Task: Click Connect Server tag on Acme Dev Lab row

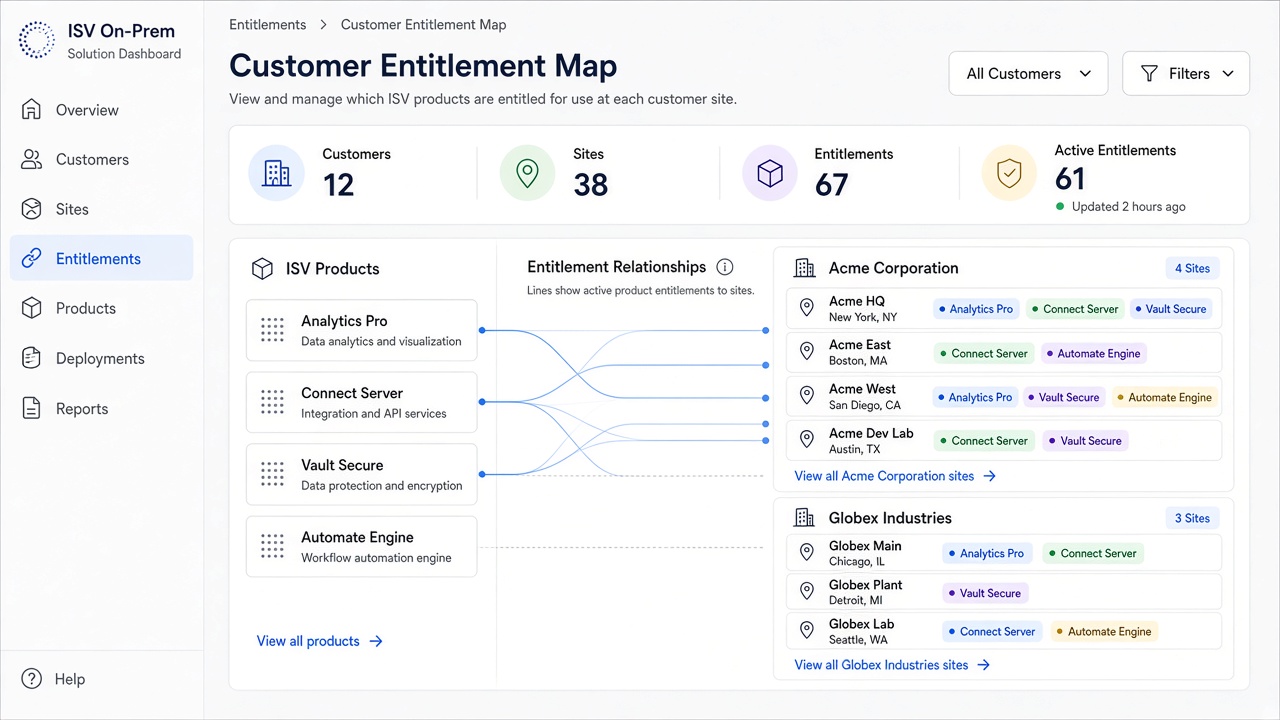Action: (984, 441)
